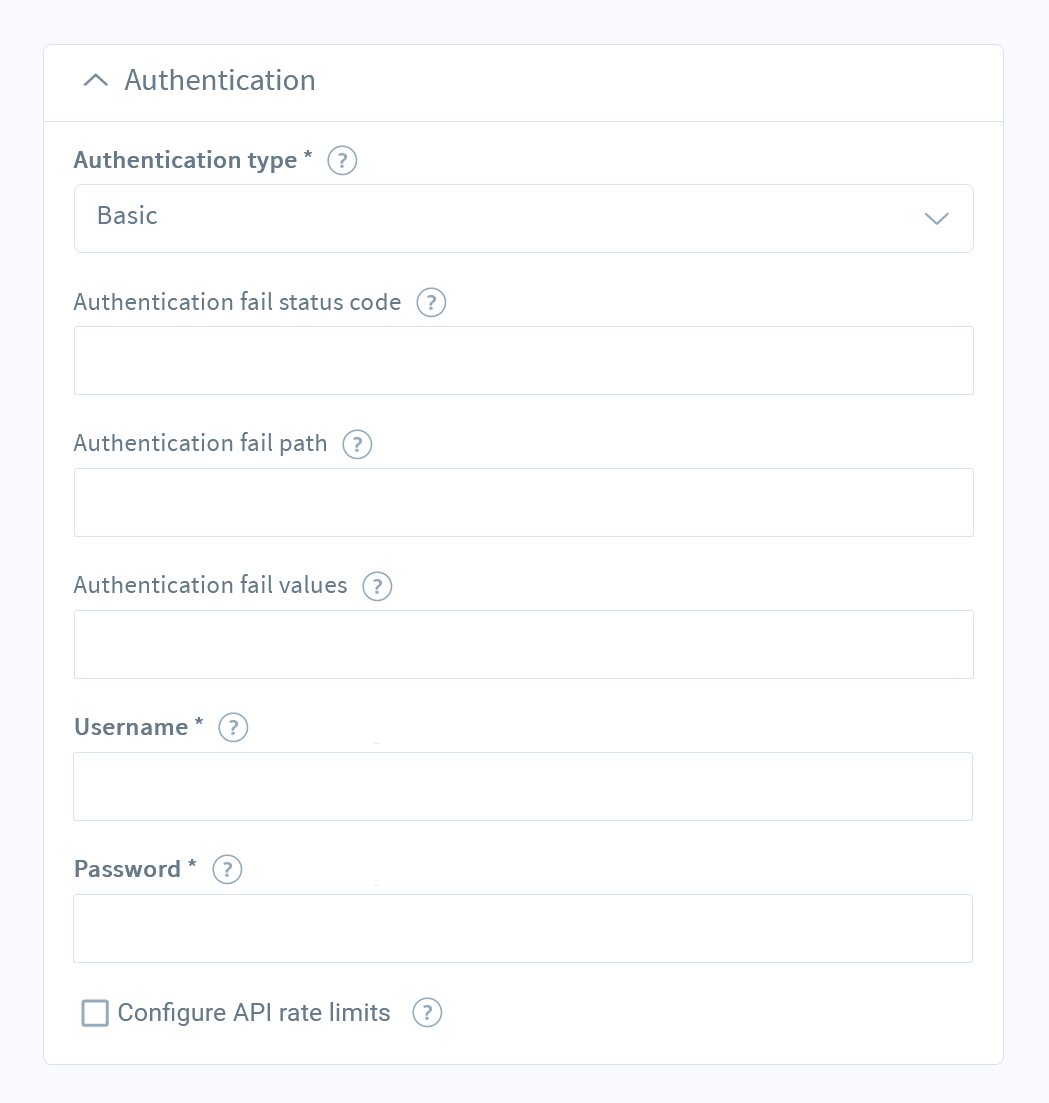The height and width of the screenshot is (1103, 1049).
Task: Click the Authentication section header
Action: point(220,80)
